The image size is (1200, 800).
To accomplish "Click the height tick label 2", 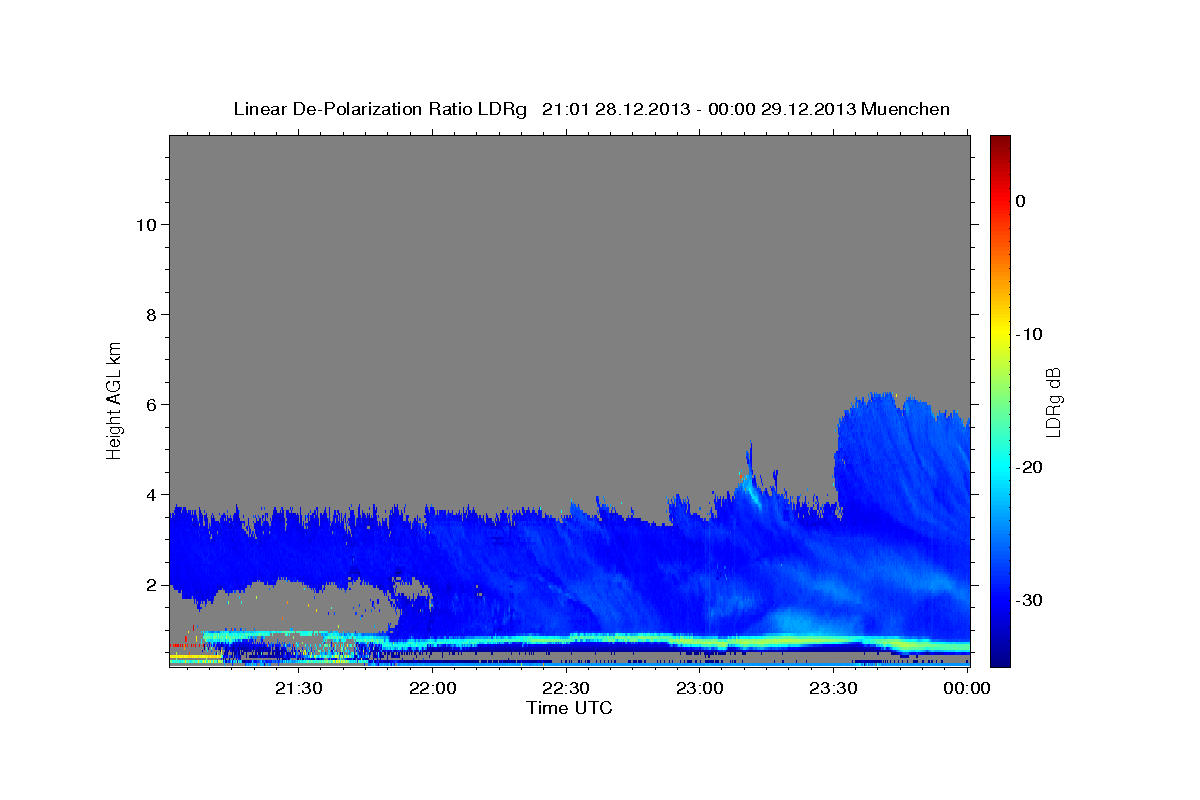I will (150, 584).
